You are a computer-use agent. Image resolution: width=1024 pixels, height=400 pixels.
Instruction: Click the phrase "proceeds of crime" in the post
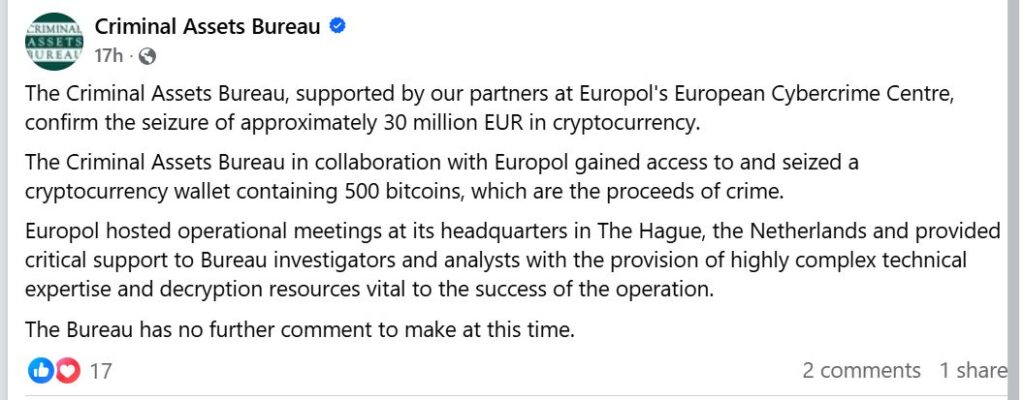[733, 191]
